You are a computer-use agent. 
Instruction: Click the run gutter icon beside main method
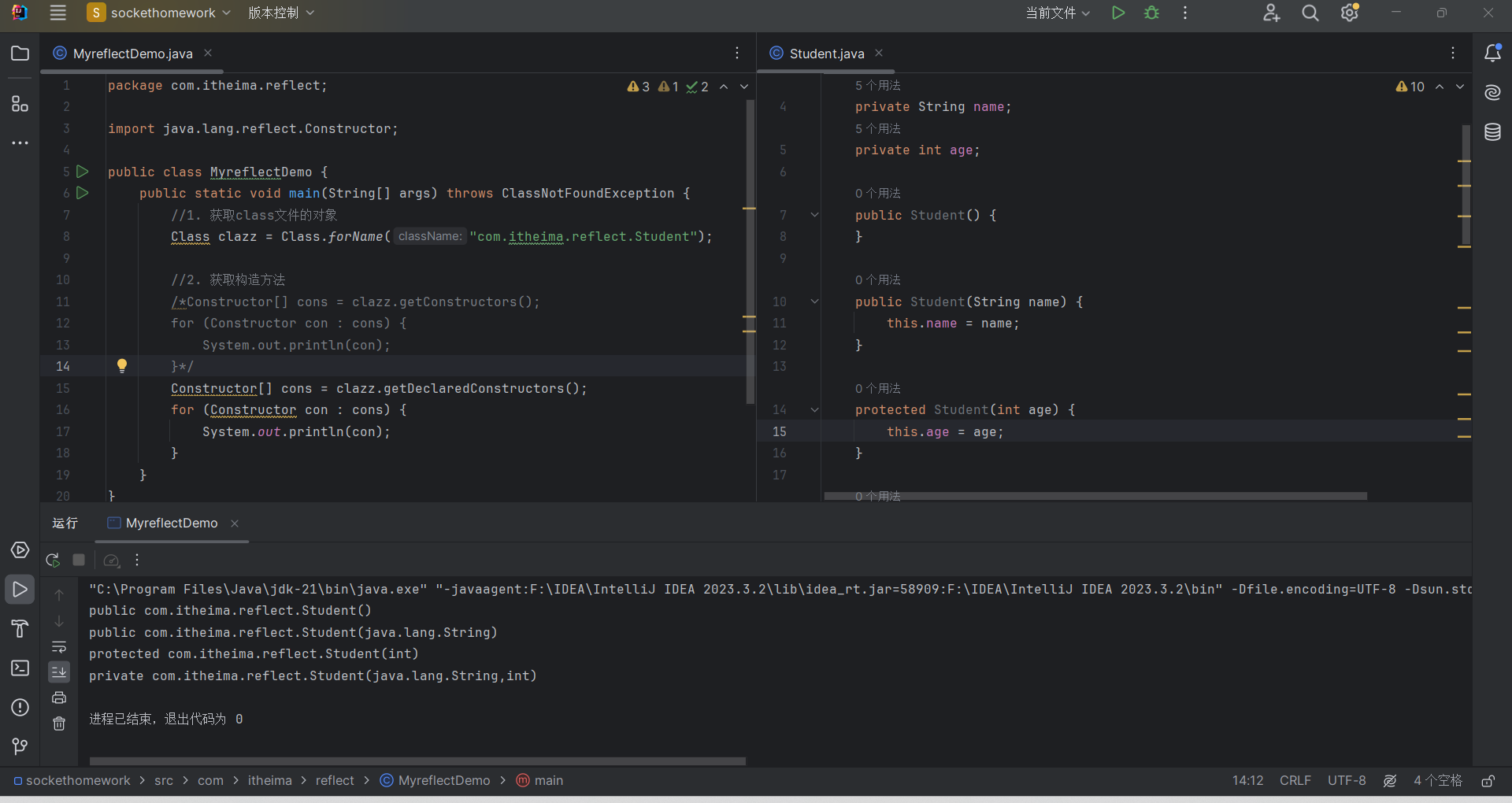(83, 193)
